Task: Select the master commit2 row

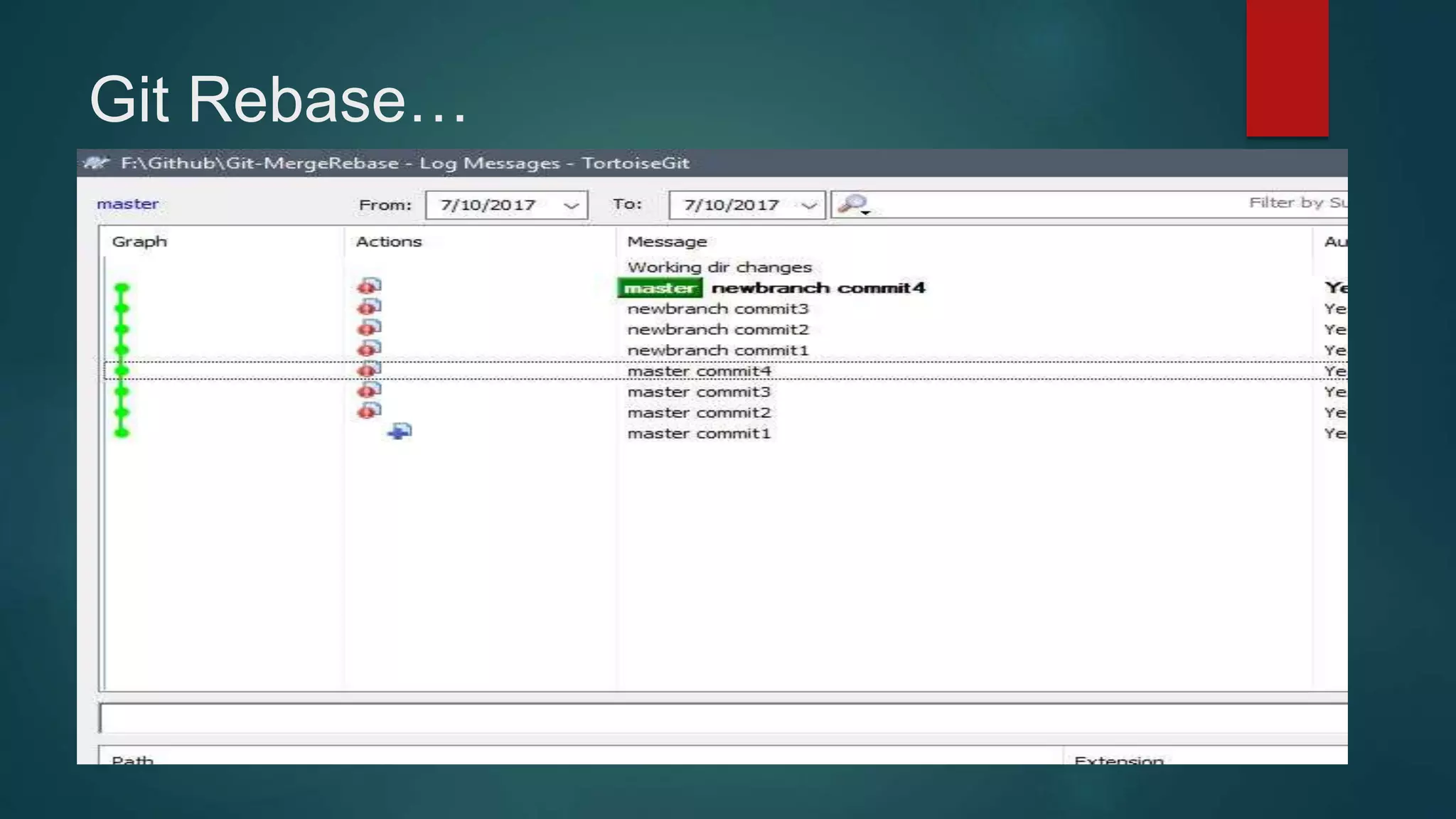Action: 725,412
